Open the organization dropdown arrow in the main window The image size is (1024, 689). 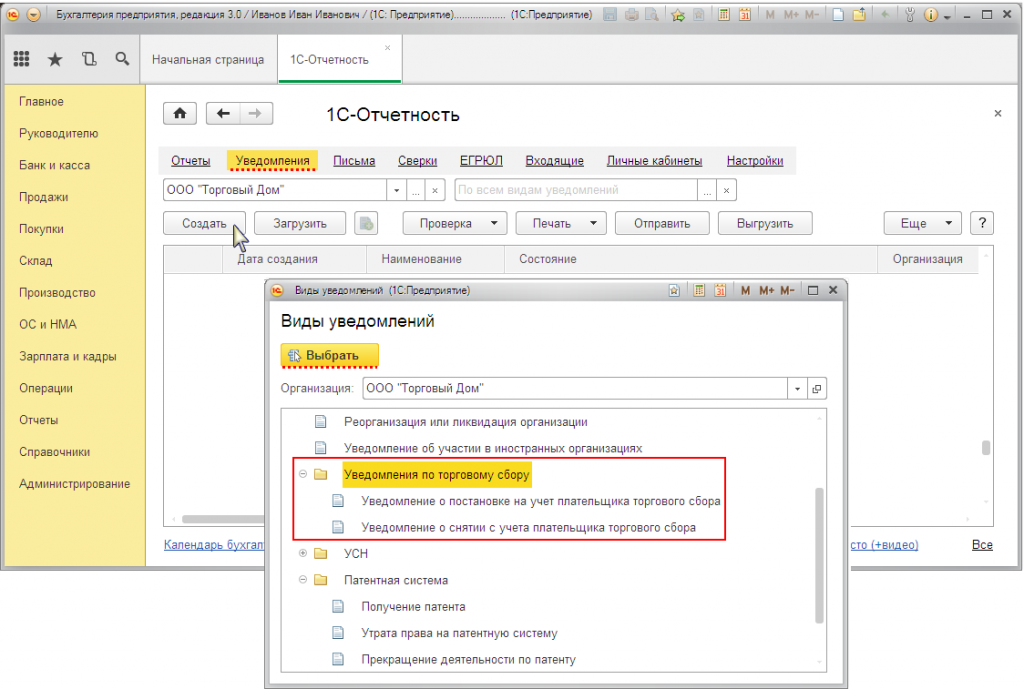click(x=396, y=190)
